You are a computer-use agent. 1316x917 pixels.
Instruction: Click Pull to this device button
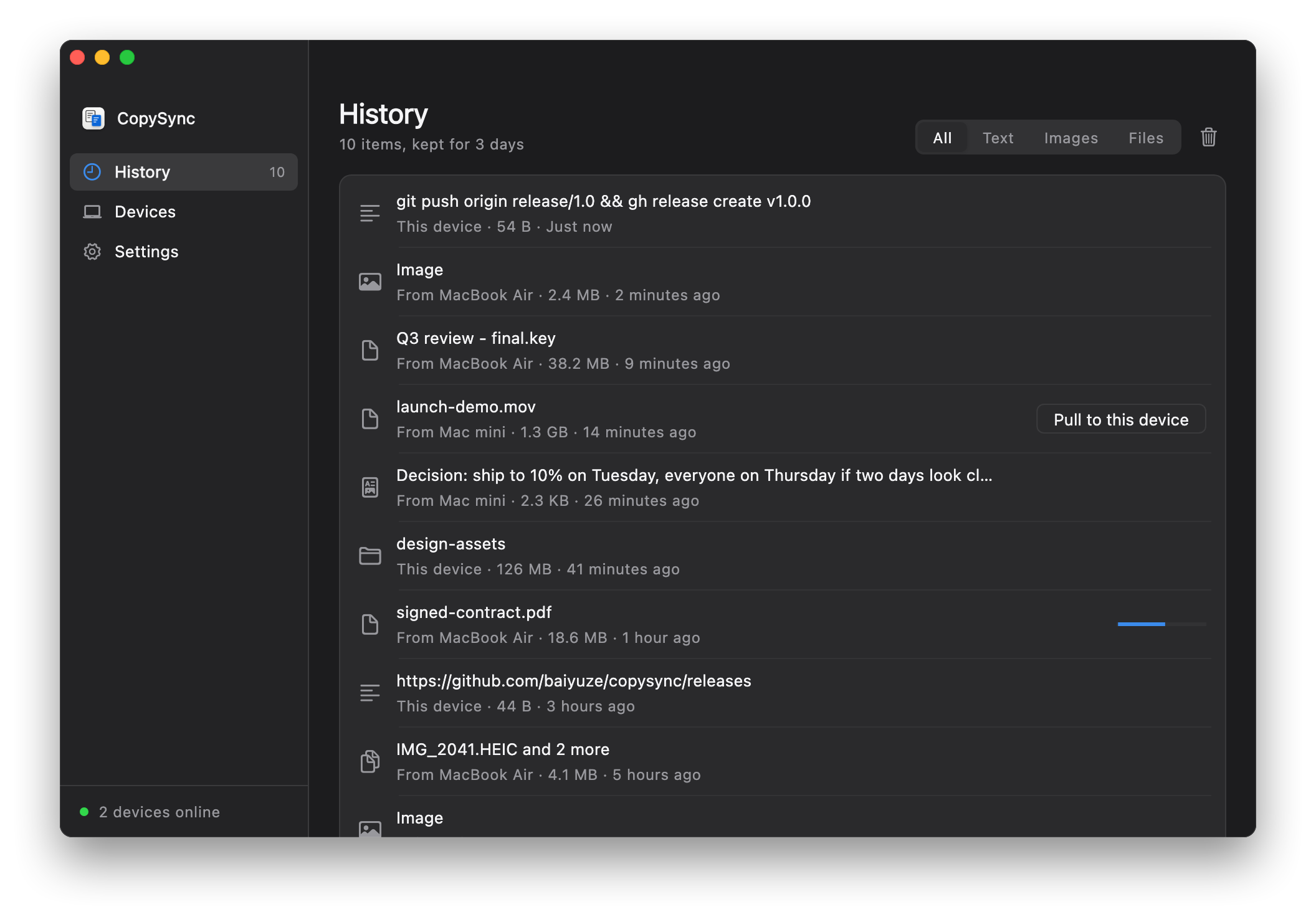click(1121, 419)
